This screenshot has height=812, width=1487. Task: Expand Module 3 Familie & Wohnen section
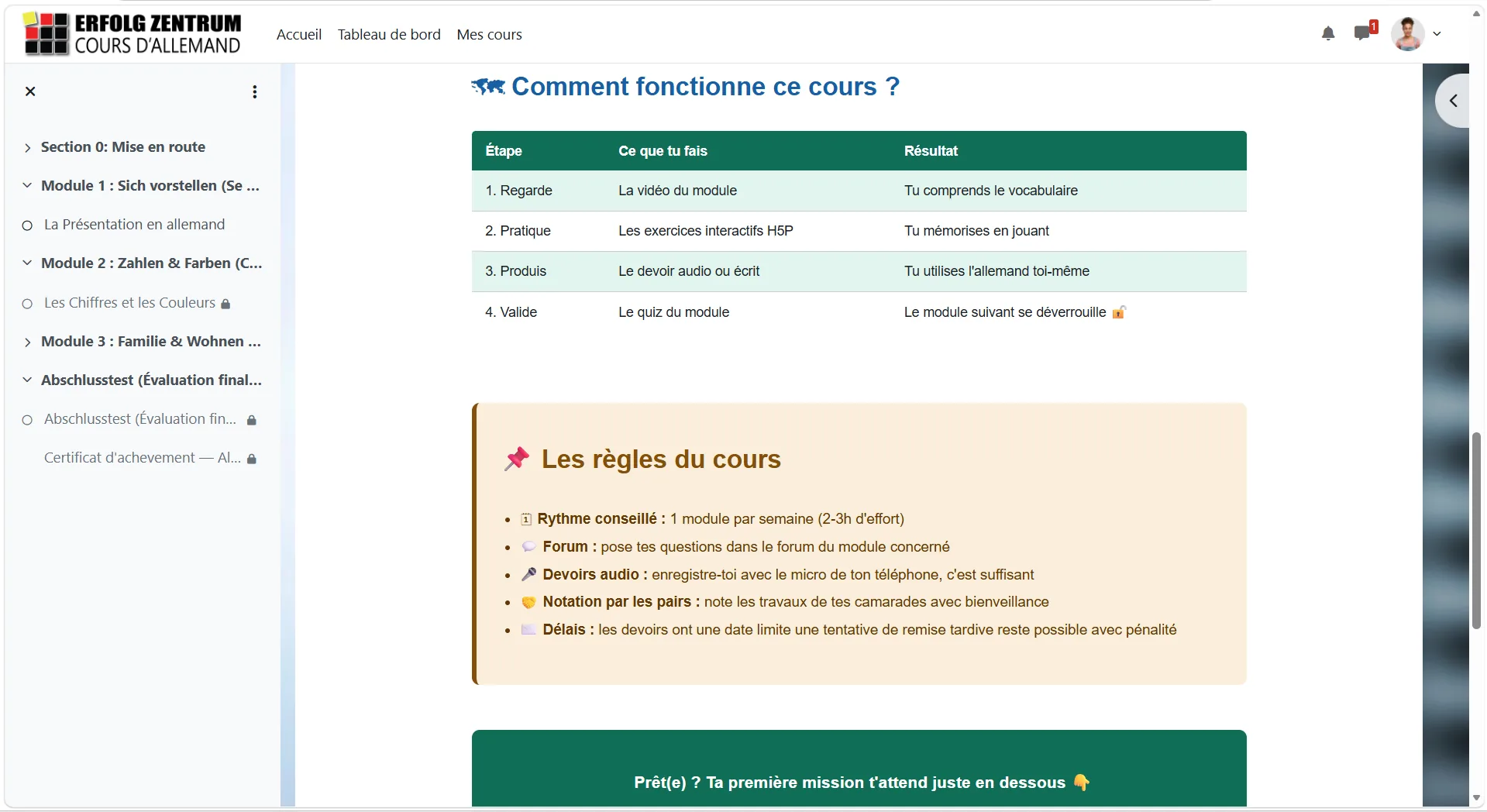[x=27, y=342]
